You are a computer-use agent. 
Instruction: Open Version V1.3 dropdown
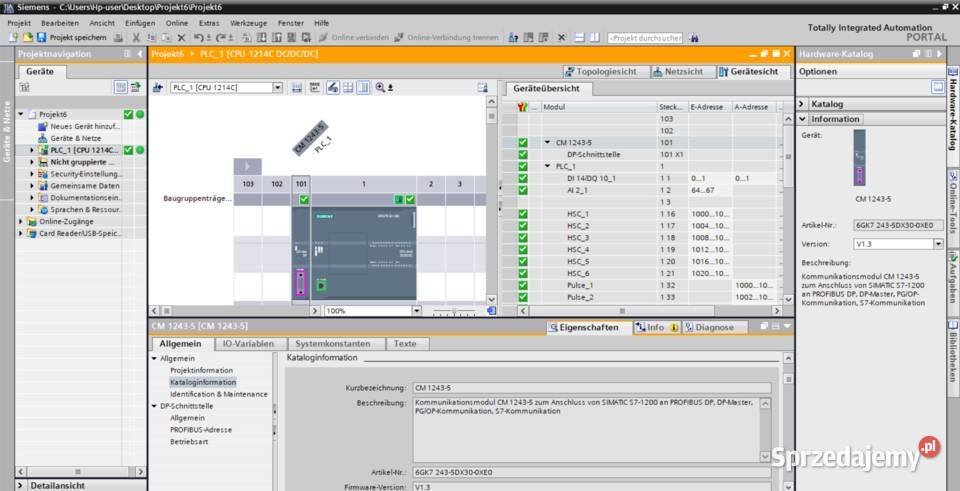point(938,244)
